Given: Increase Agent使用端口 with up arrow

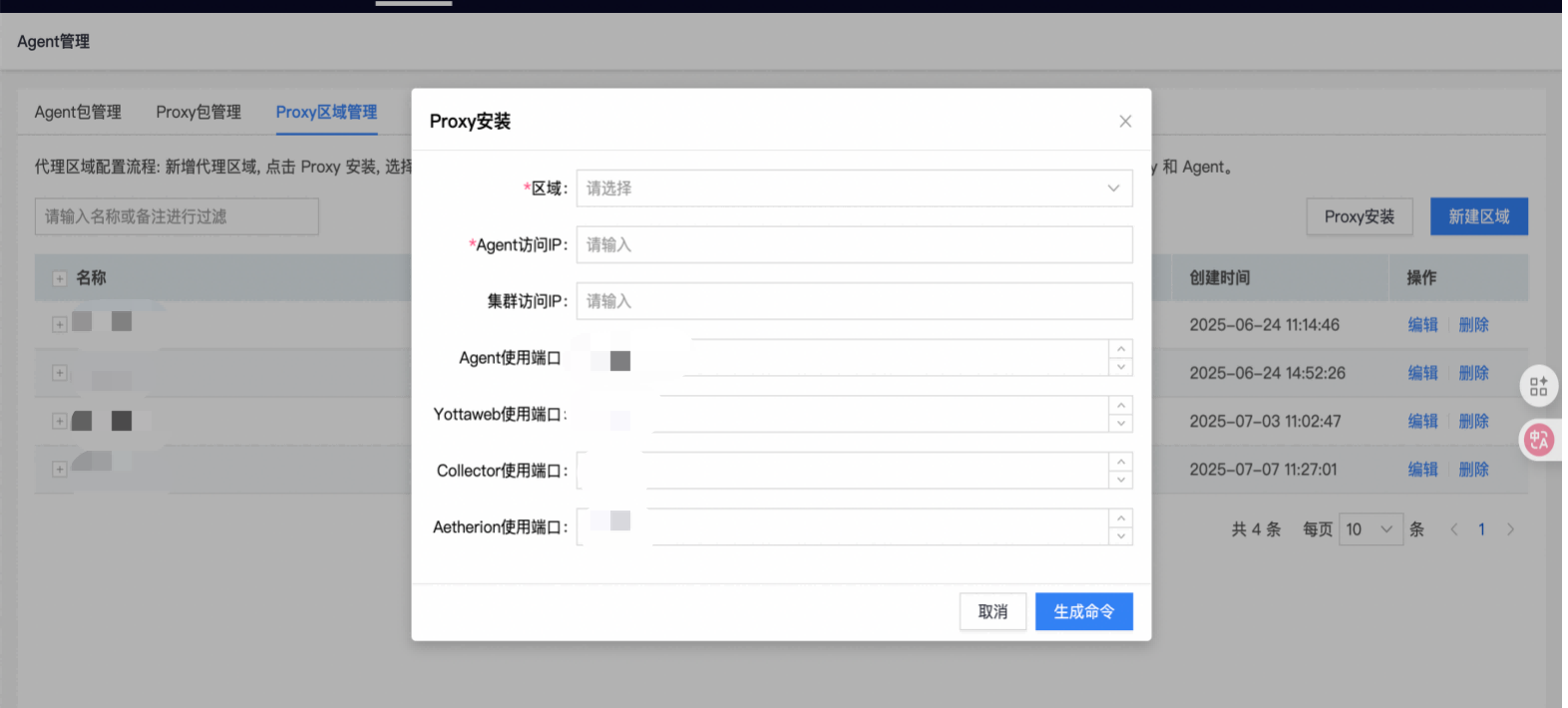Looking at the screenshot, I should coord(1121,349).
